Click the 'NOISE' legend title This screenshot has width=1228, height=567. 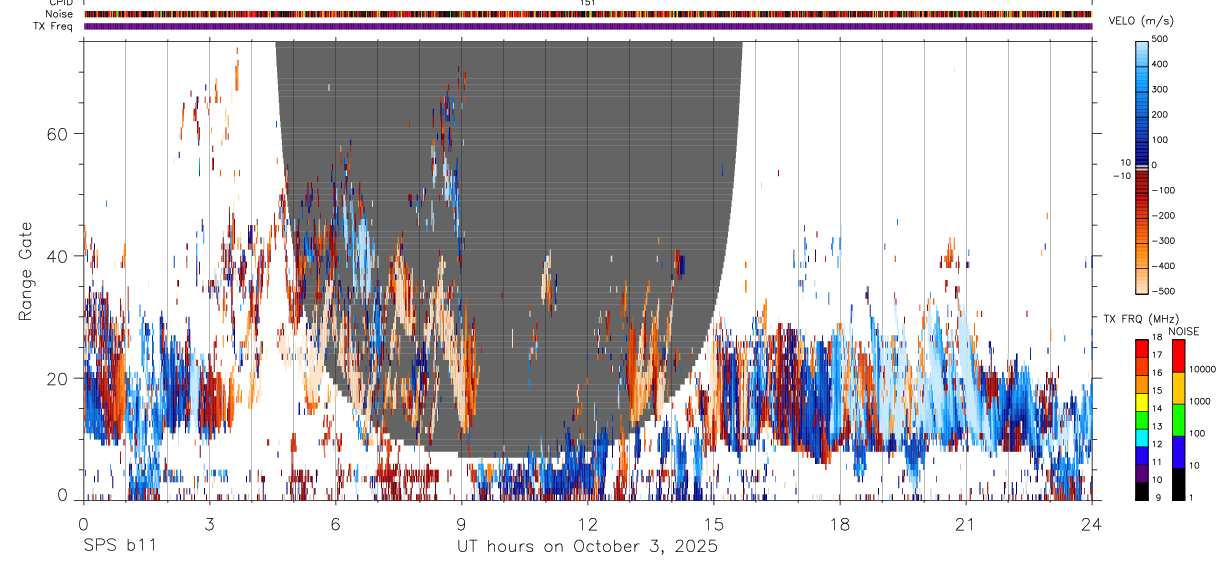click(x=1183, y=331)
